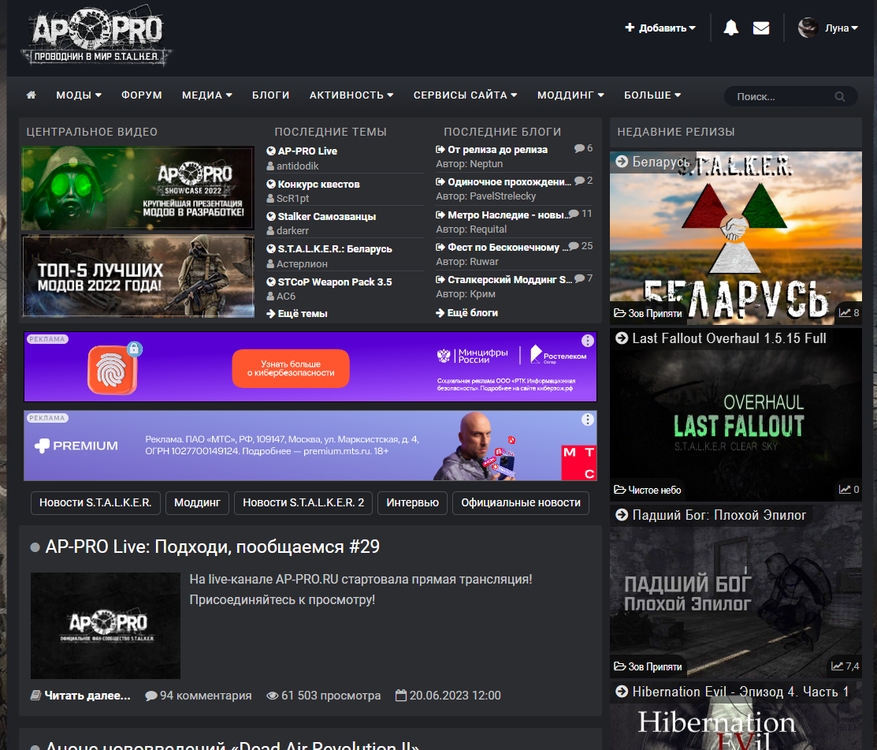Screen dimensions: 877x750
Task: Click the arrow icon beside Last Fallout Overhaul
Action: point(621,338)
